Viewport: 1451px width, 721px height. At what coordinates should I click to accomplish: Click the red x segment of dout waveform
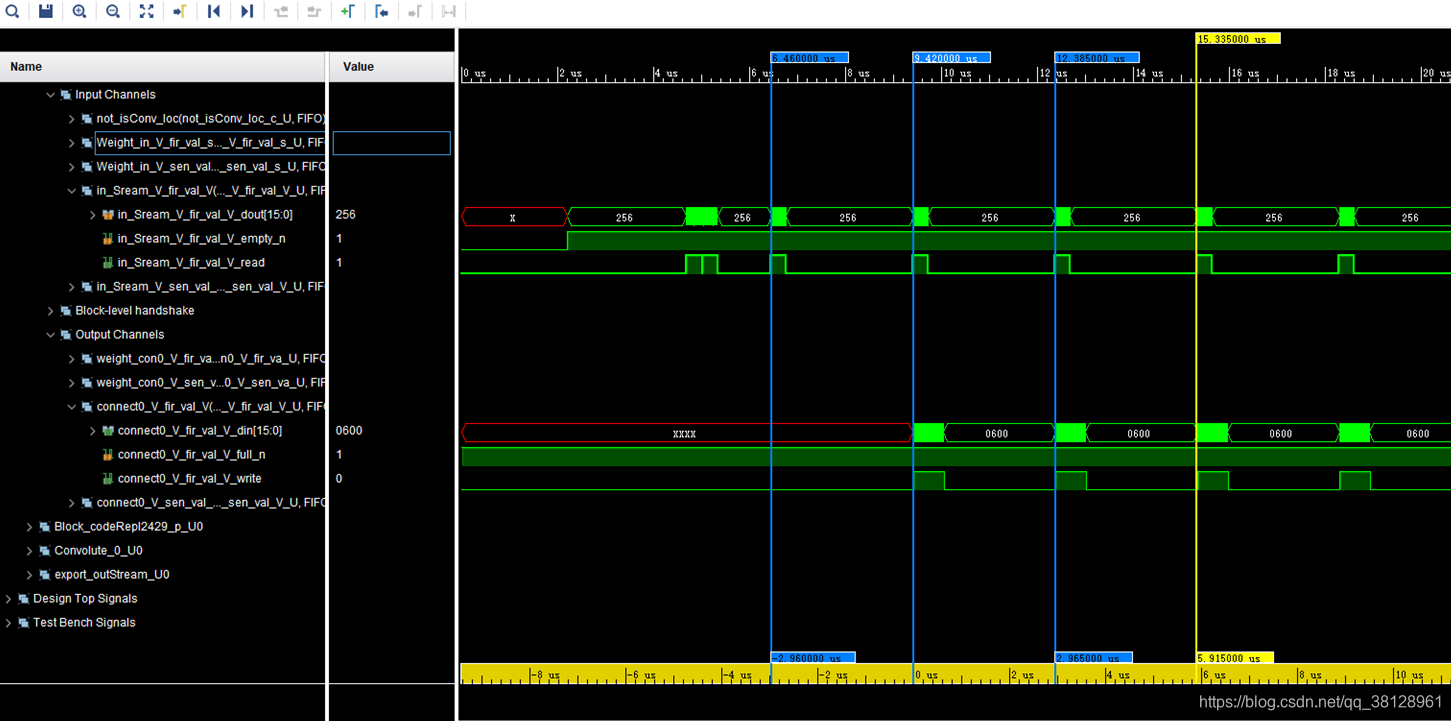click(513, 217)
